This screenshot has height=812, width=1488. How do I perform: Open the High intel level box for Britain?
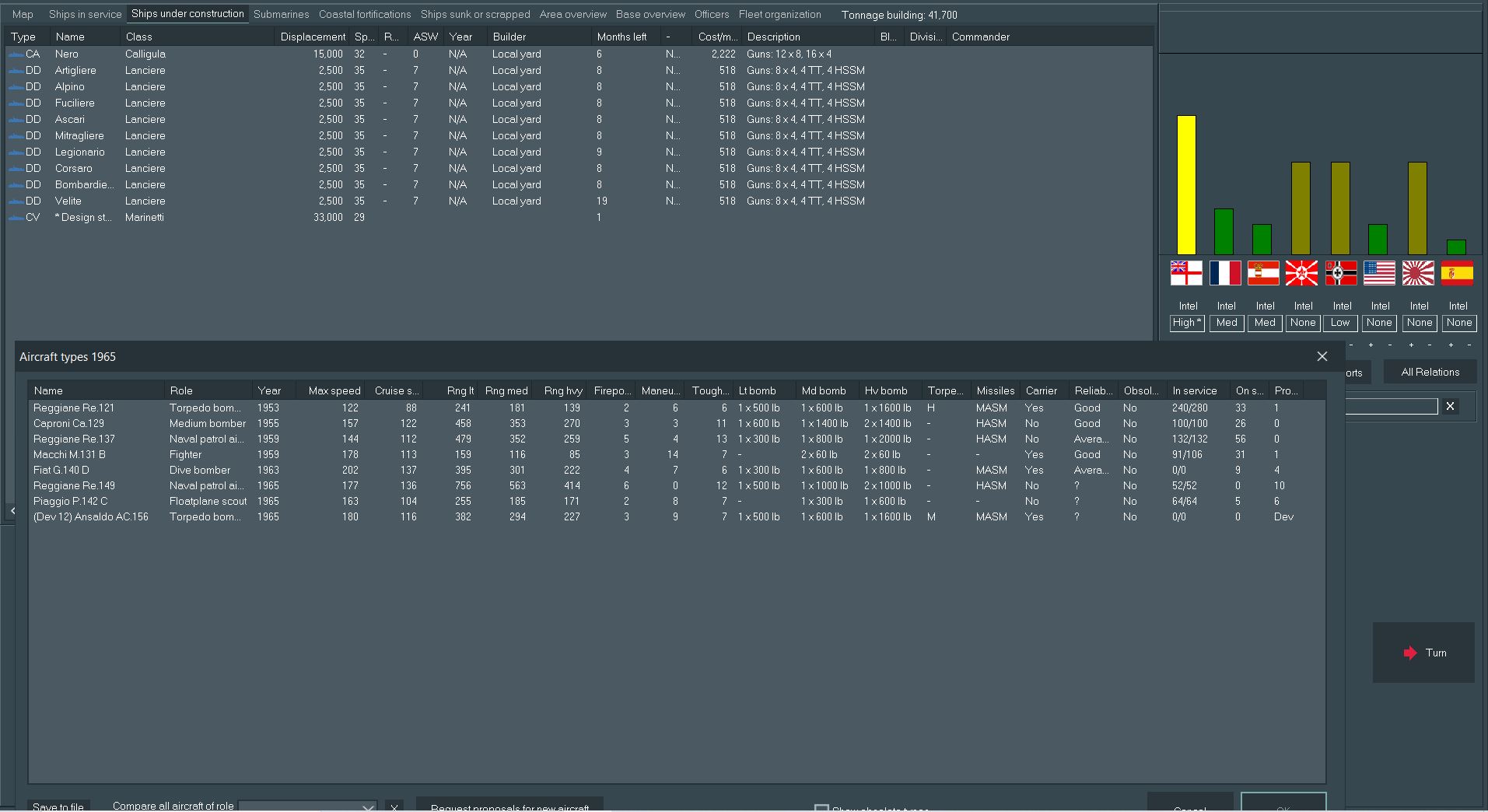pos(1187,323)
